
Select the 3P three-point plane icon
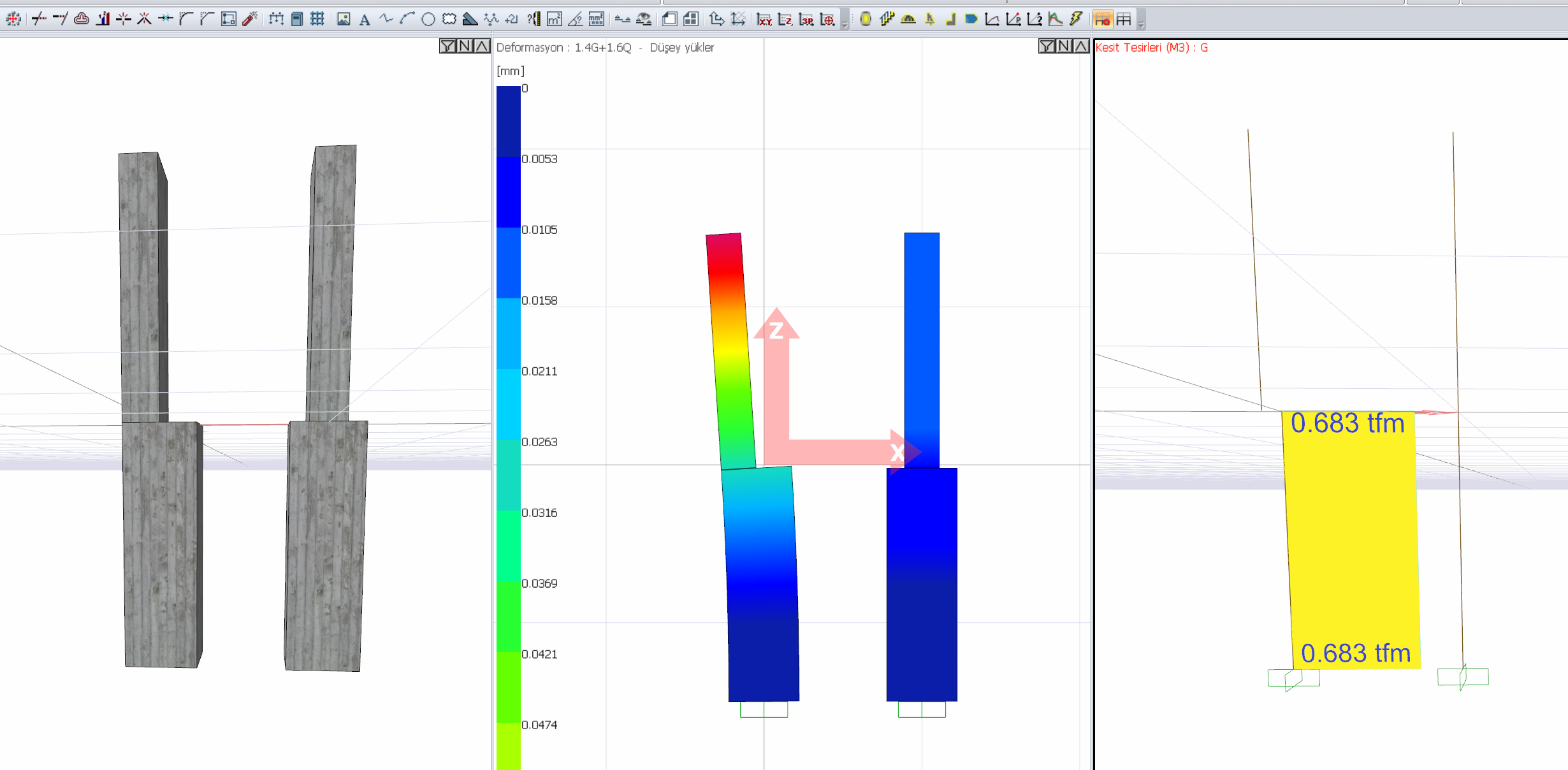click(806, 20)
